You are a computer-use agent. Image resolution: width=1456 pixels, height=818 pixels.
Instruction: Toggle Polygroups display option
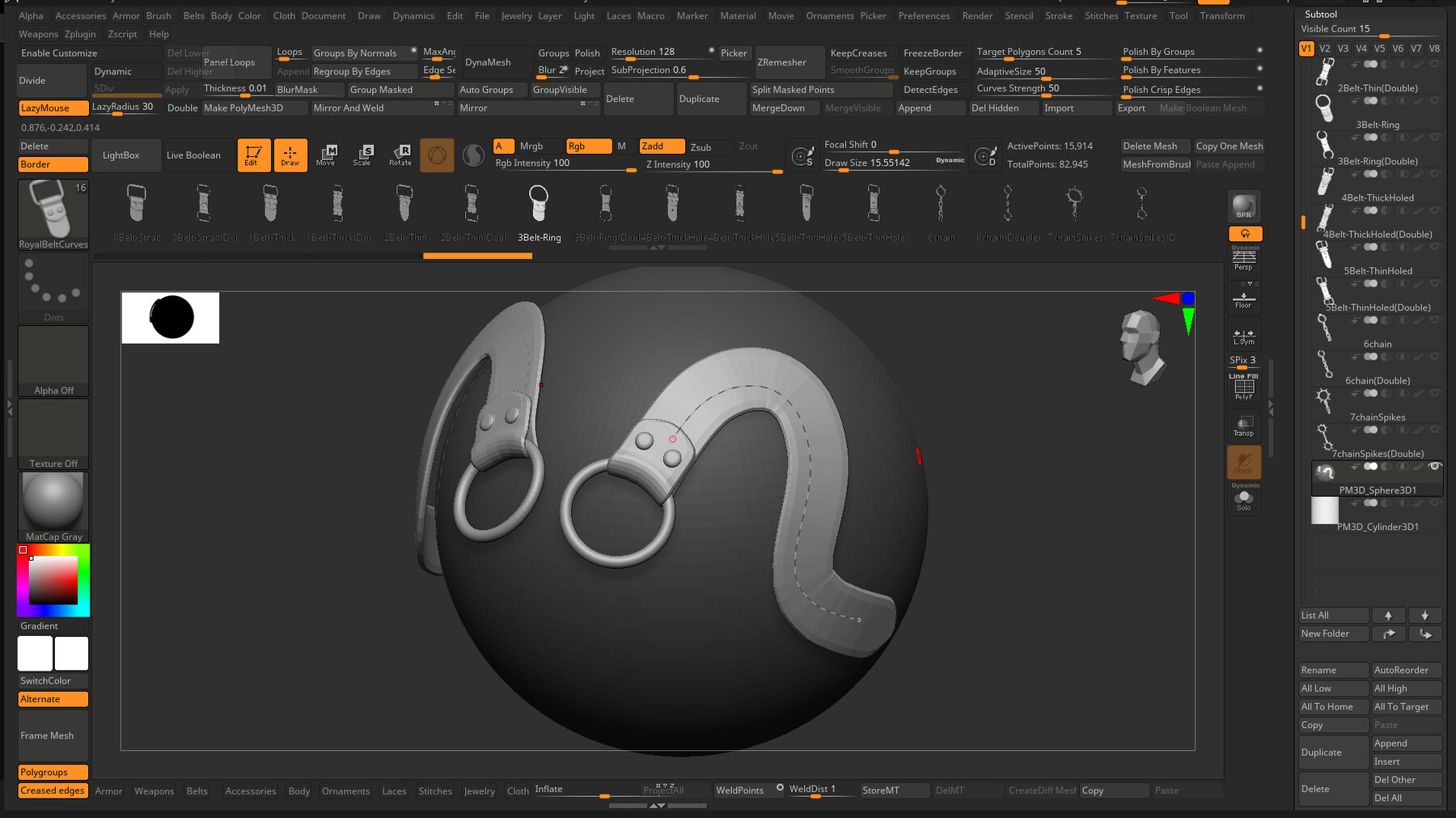click(53, 773)
